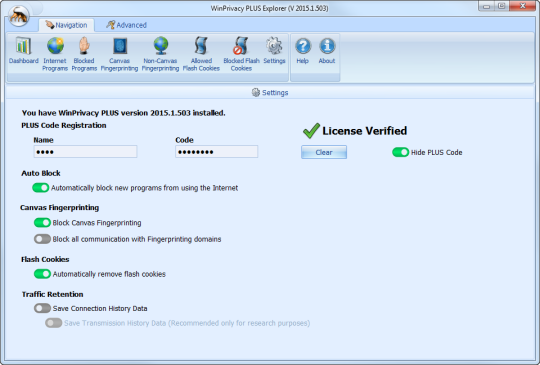The height and width of the screenshot is (365, 540).
Task: Click into the Name input field
Action: point(85,152)
